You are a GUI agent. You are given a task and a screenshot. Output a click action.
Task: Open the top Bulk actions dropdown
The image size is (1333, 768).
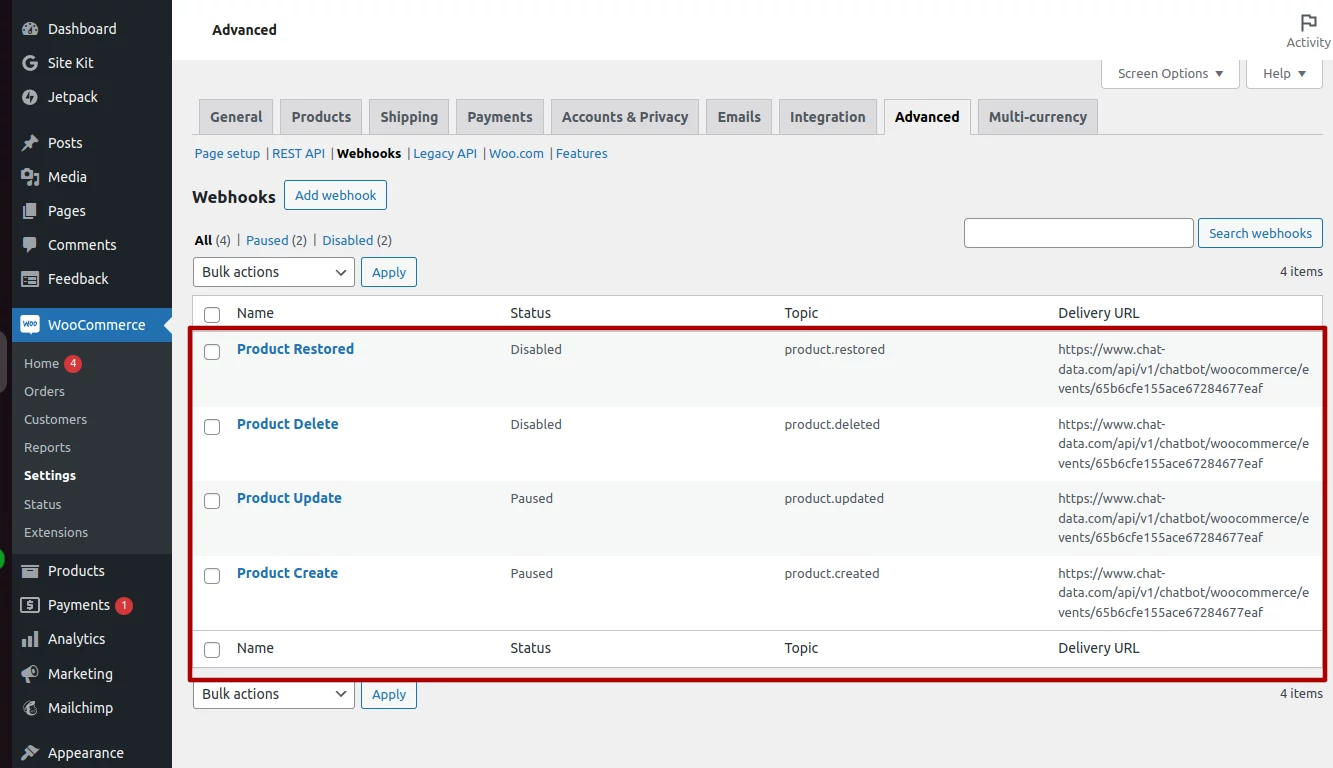pyautogui.click(x=274, y=272)
